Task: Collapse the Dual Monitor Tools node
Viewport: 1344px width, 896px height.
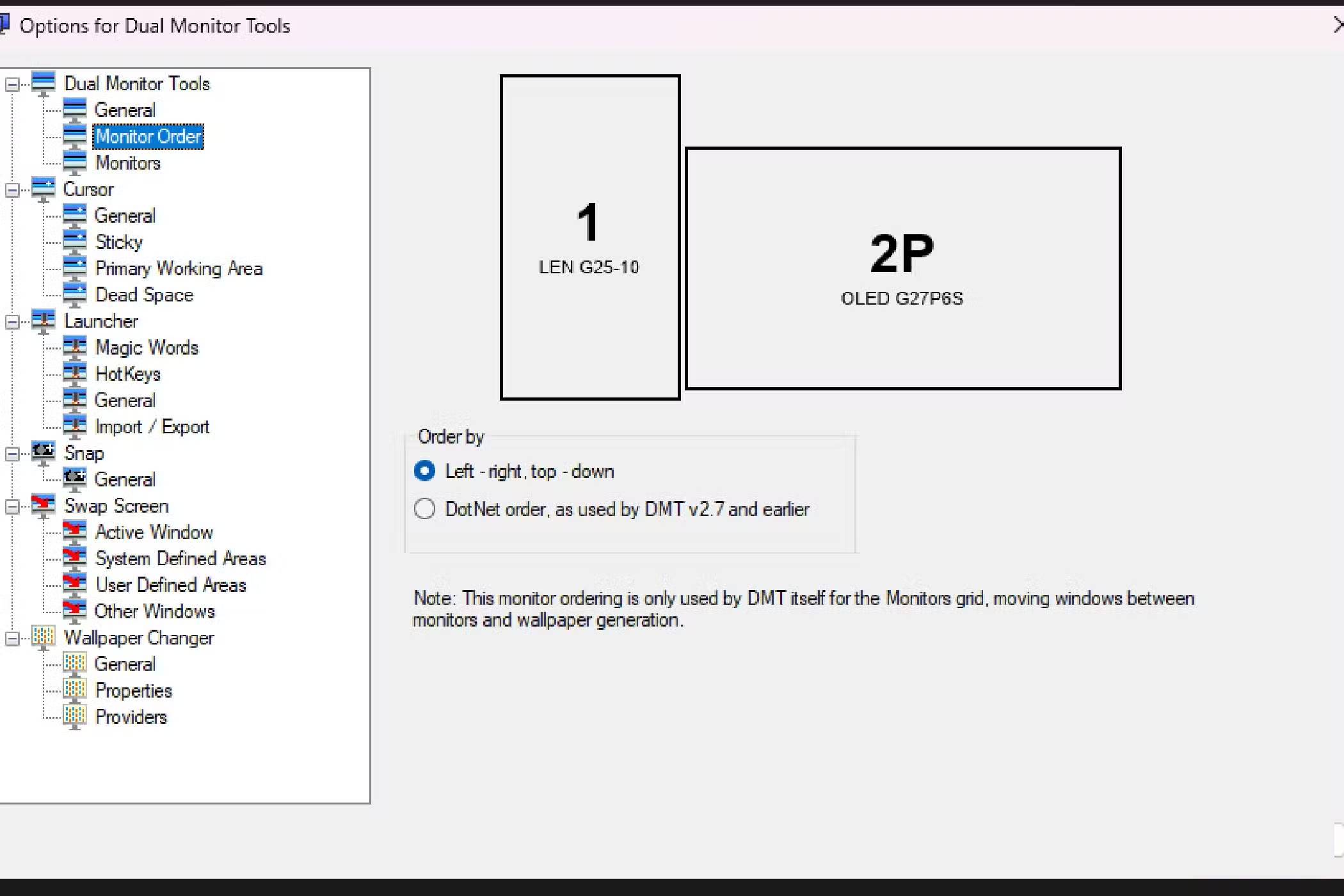Action: click(12, 84)
